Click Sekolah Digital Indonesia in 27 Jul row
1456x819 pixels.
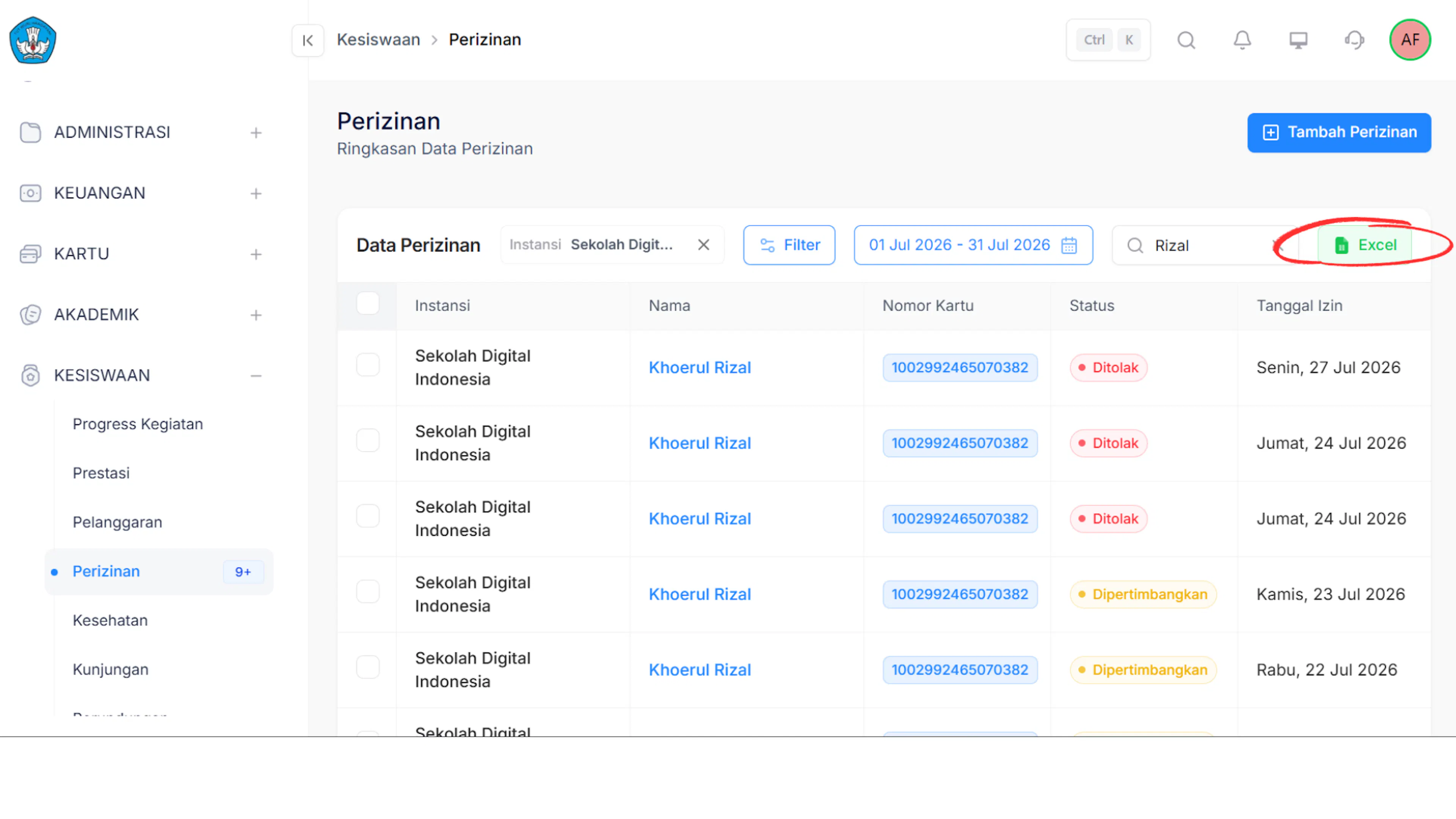point(472,367)
